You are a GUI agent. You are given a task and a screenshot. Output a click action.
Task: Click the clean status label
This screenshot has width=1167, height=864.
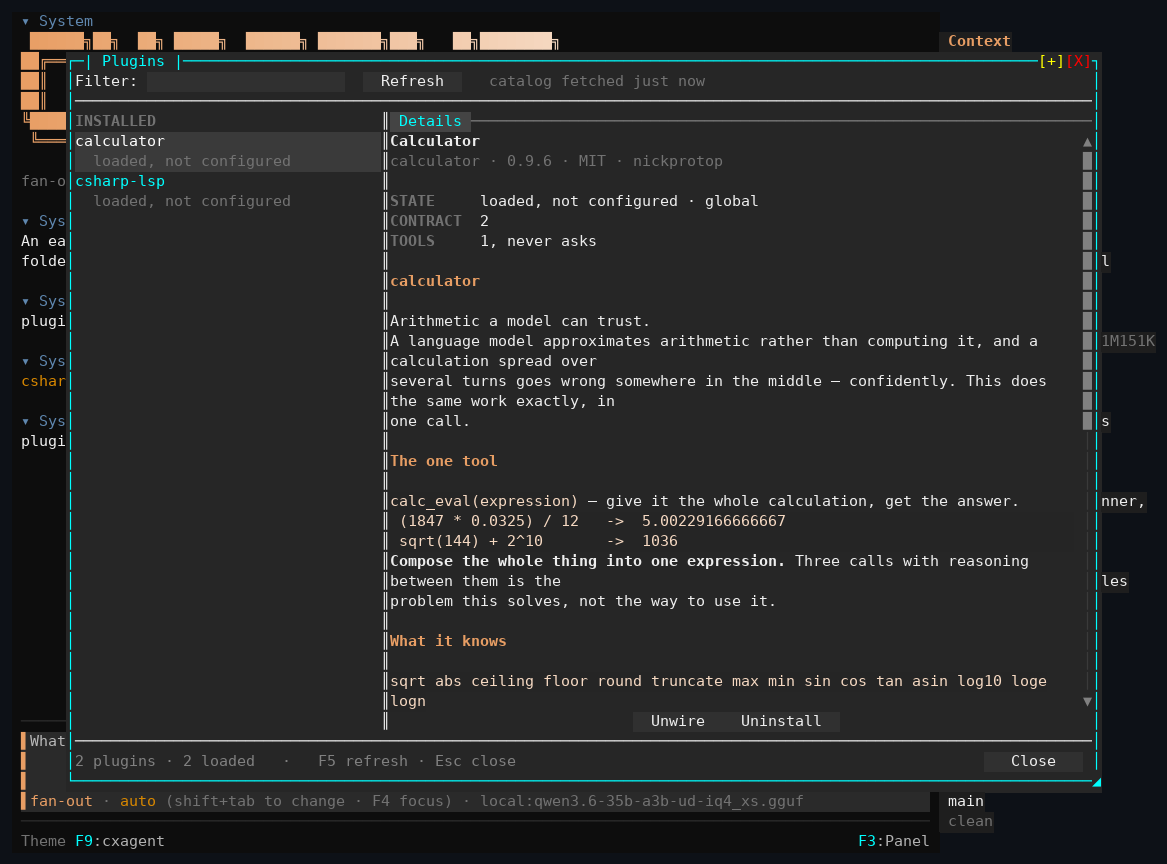[970, 822]
